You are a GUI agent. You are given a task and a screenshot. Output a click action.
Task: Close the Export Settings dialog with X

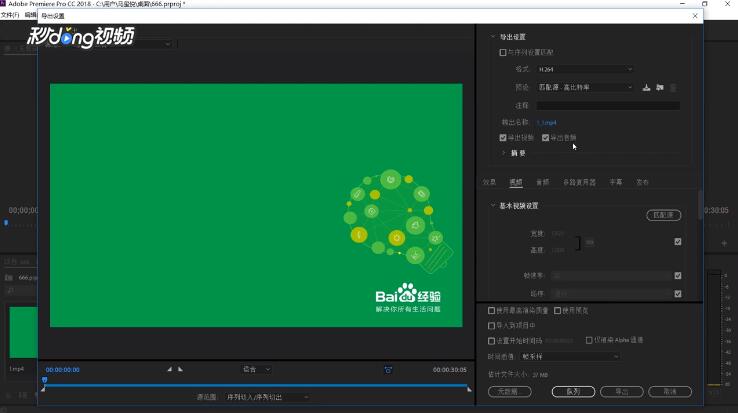(695, 16)
